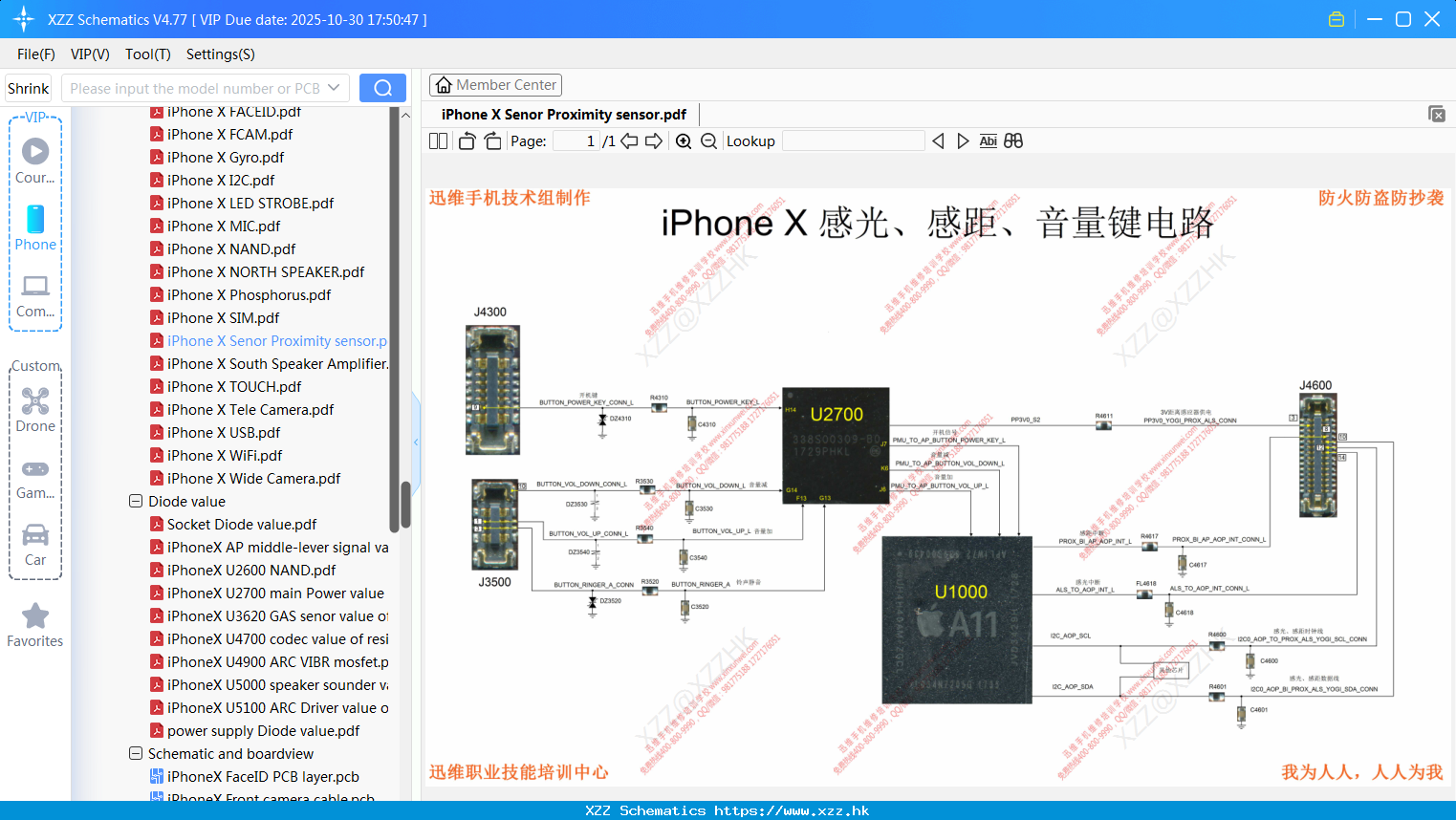Click the Shrink button
Viewport: 1456px width, 820px height.
[x=29, y=88]
